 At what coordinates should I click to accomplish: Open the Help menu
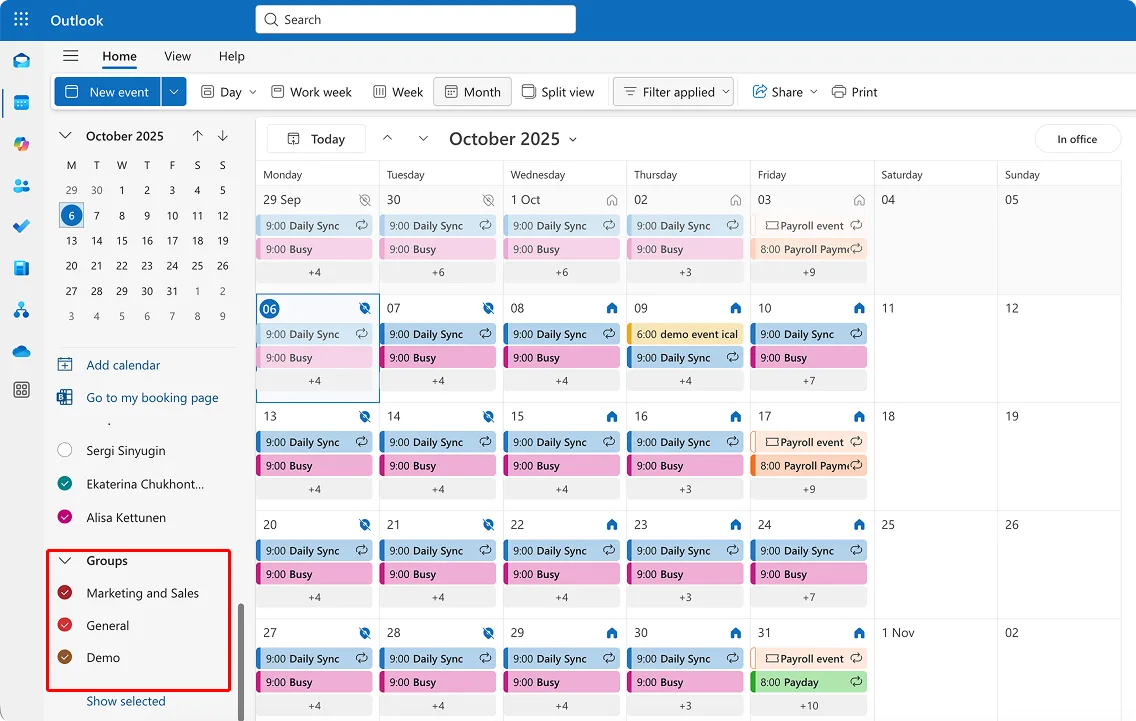[231, 56]
